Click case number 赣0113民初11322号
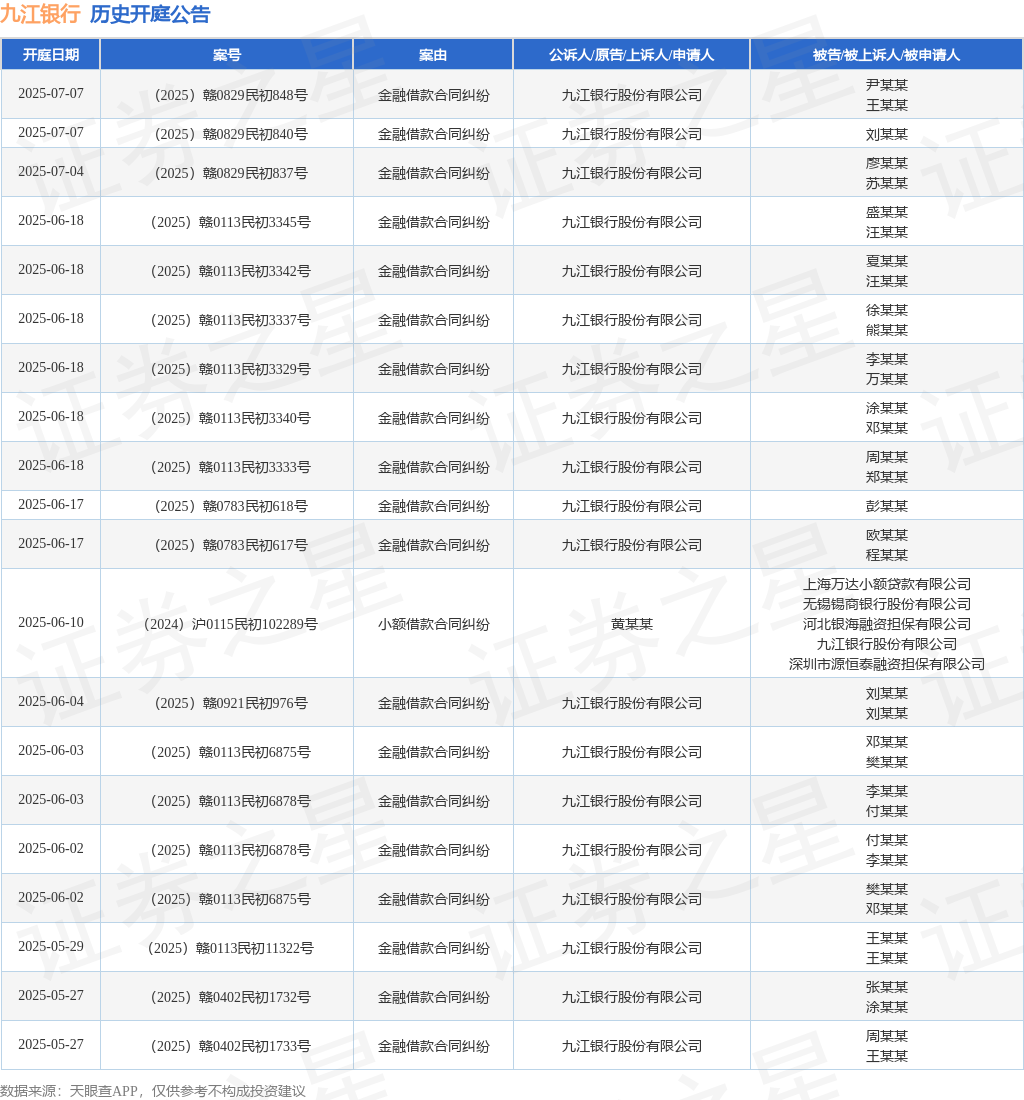Viewport: 1024px width, 1100px height. [230, 948]
